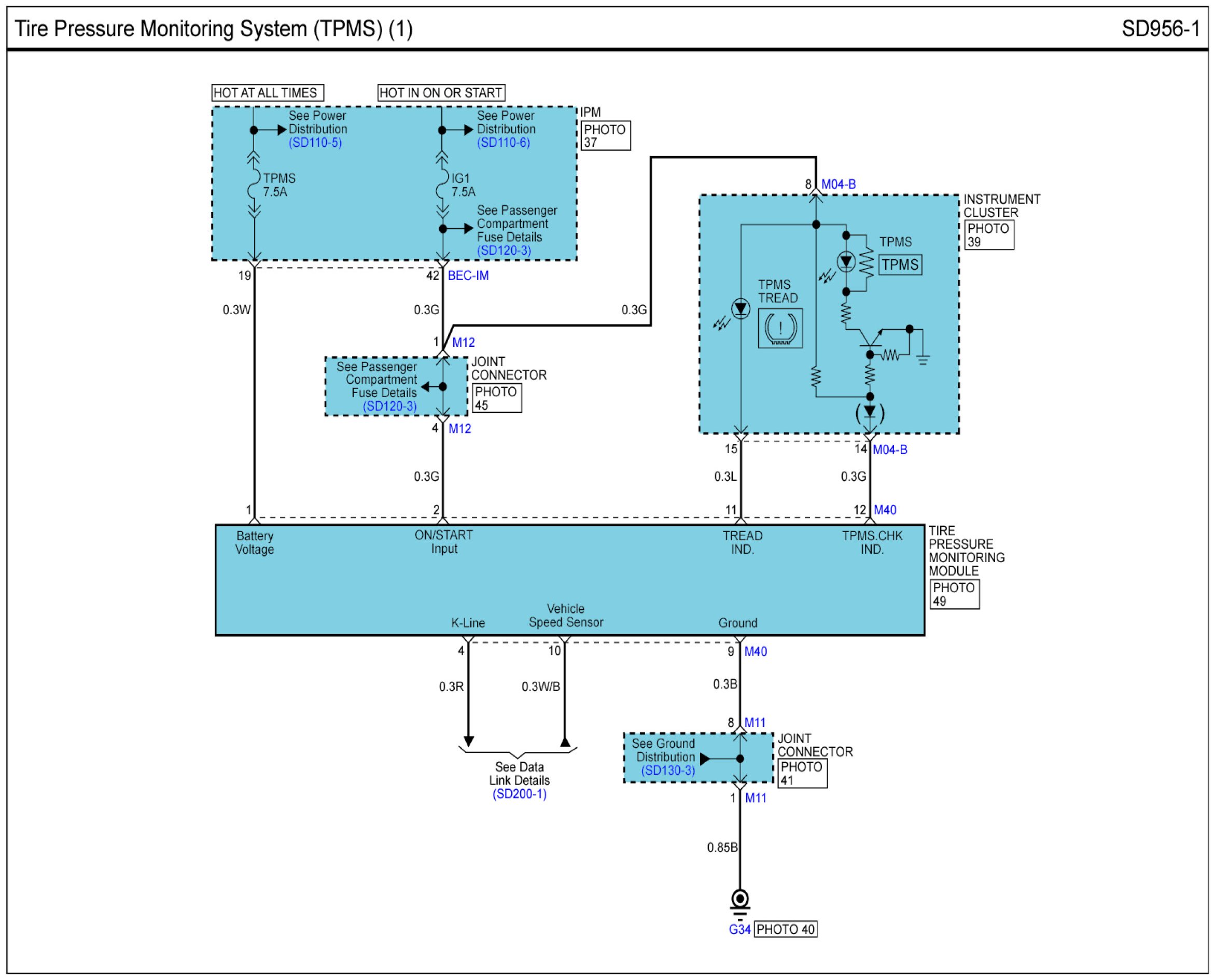Click the Ground terminal label in the module
The height and width of the screenshot is (980, 1215).
pos(738,623)
